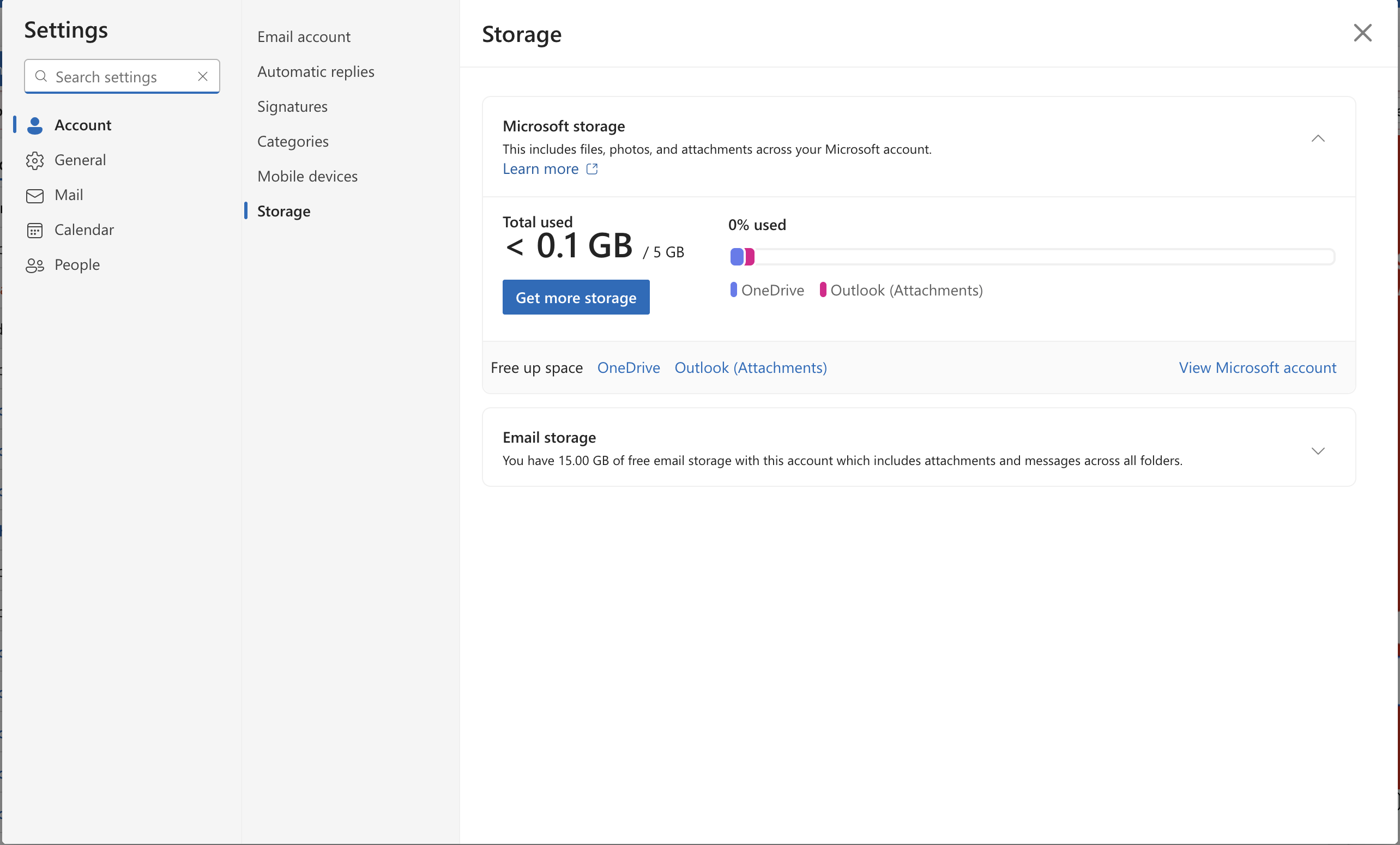Click the 'This includes files, photos' description
The height and width of the screenshot is (845, 1400).
click(716, 149)
